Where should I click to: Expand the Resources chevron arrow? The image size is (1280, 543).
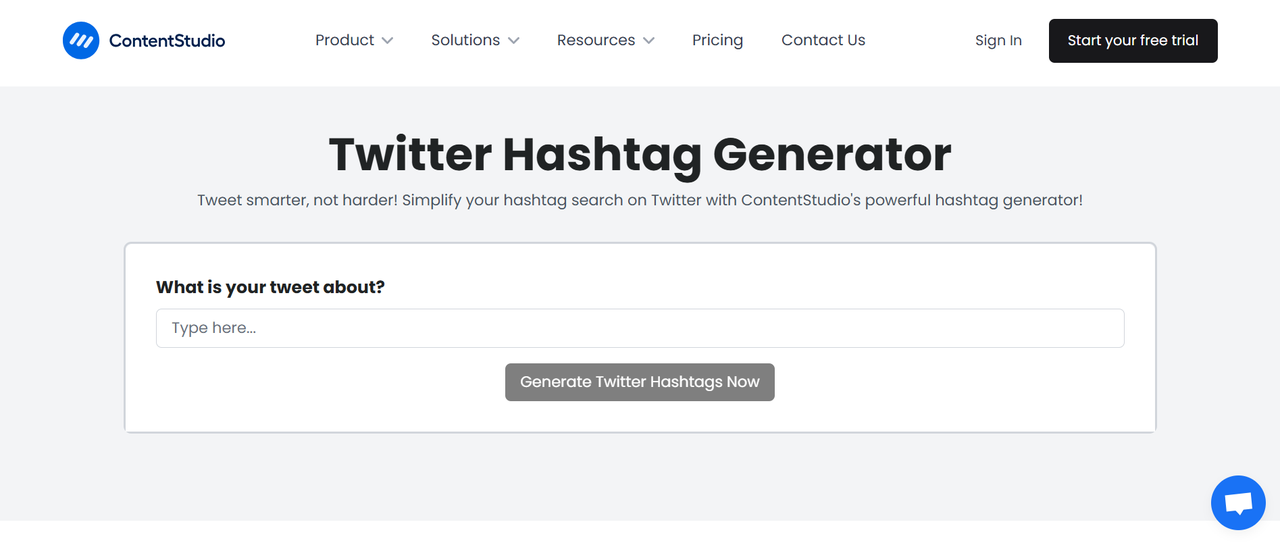point(649,41)
